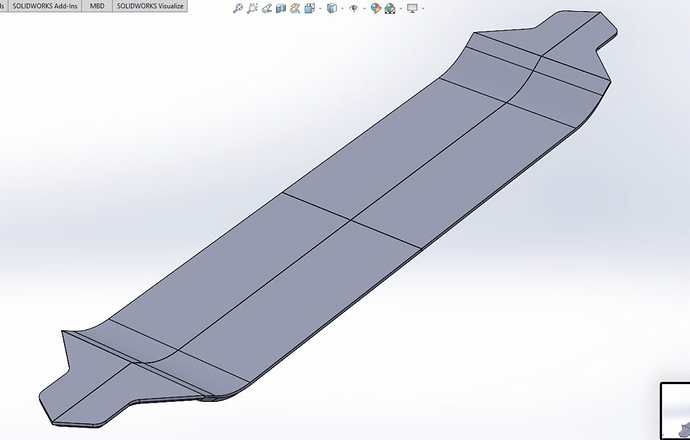Return to the Previous View
The width and height of the screenshot is (690, 440).
tap(266, 8)
